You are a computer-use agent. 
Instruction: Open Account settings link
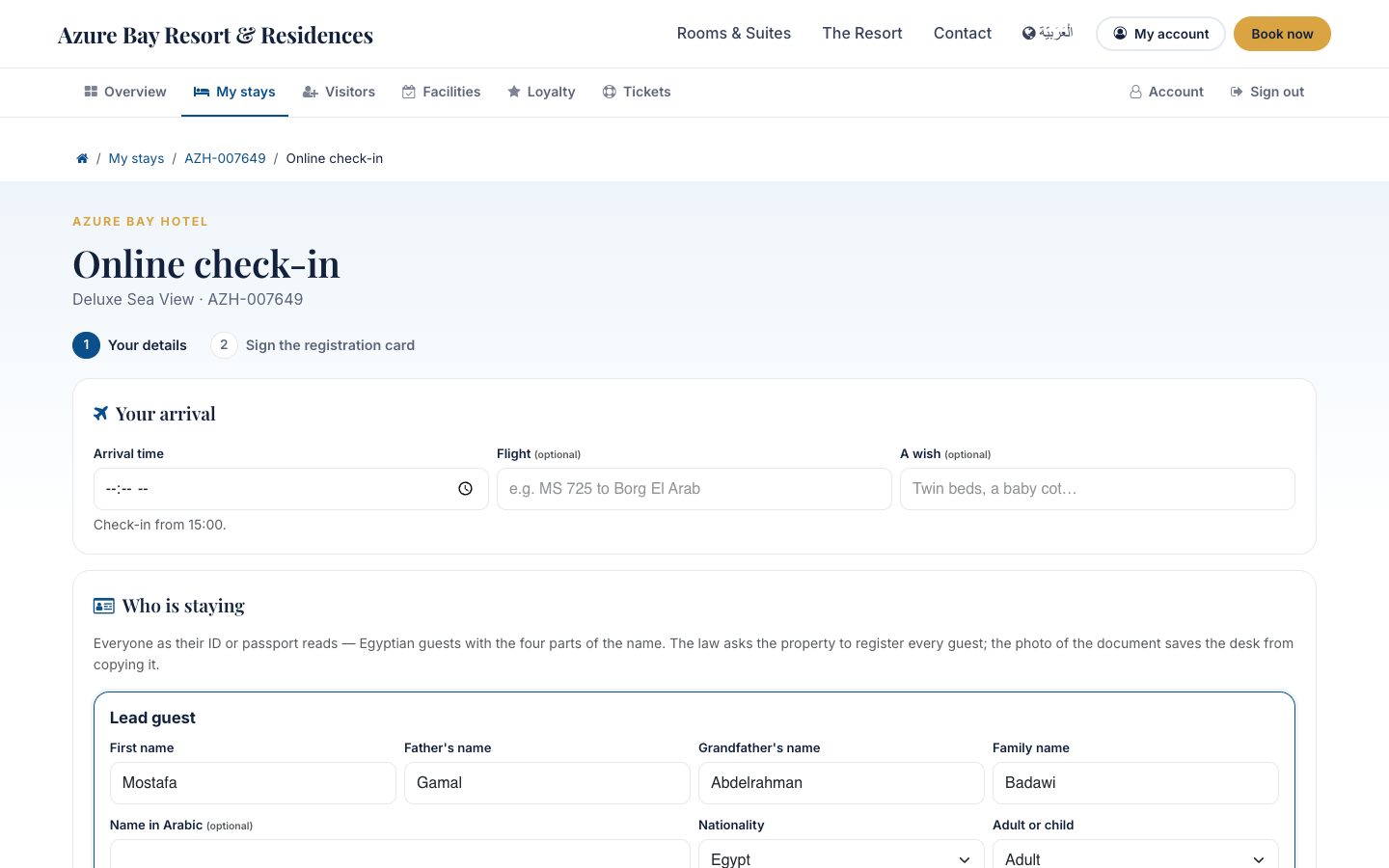(x=1167, y=92)
